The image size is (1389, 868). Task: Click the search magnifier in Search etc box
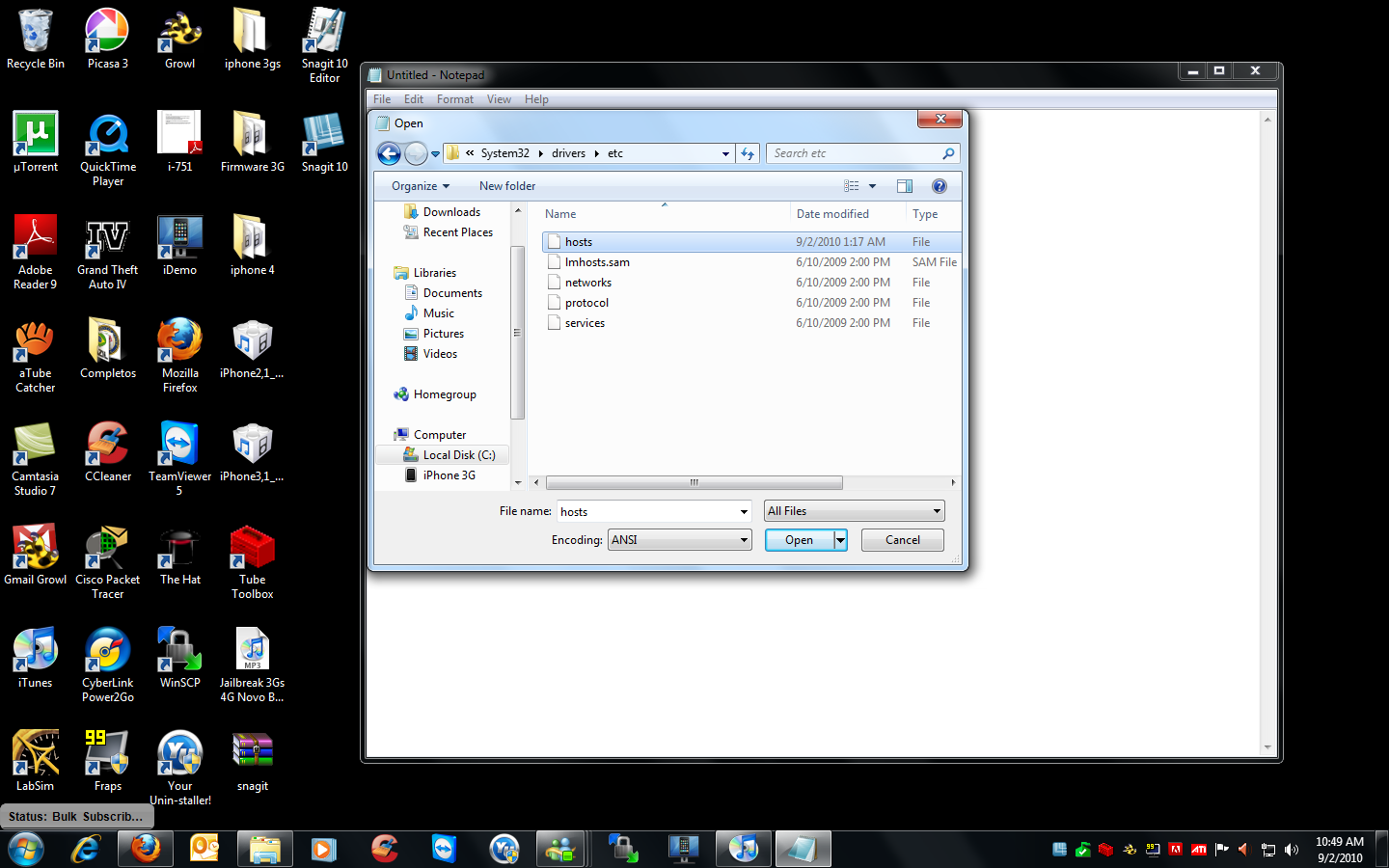pos(948,153)
